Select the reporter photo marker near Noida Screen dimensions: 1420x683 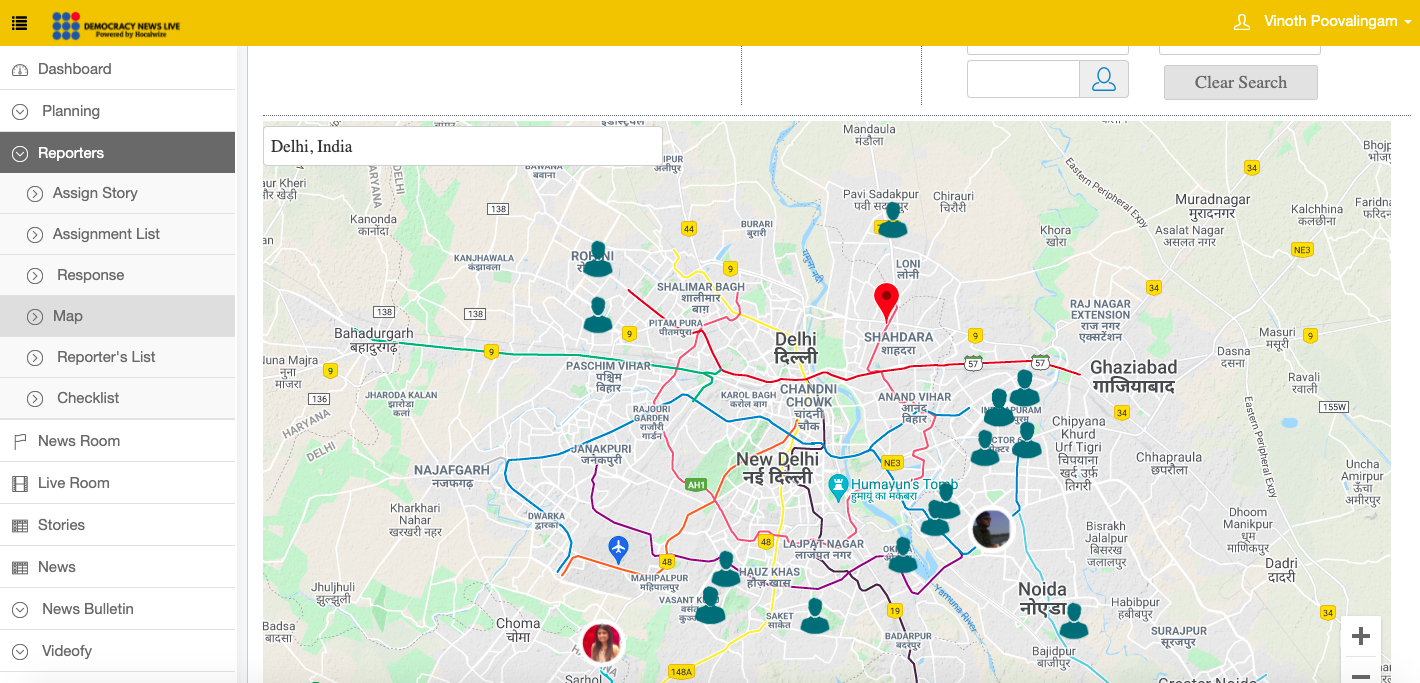coord(992,528)
